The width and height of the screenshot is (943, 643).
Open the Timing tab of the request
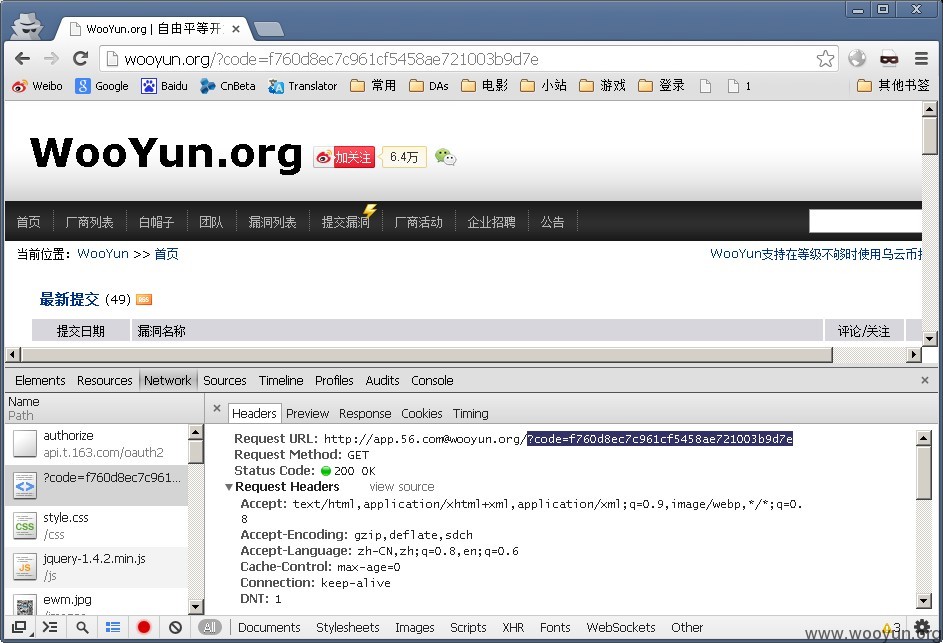tap(470, 414)
